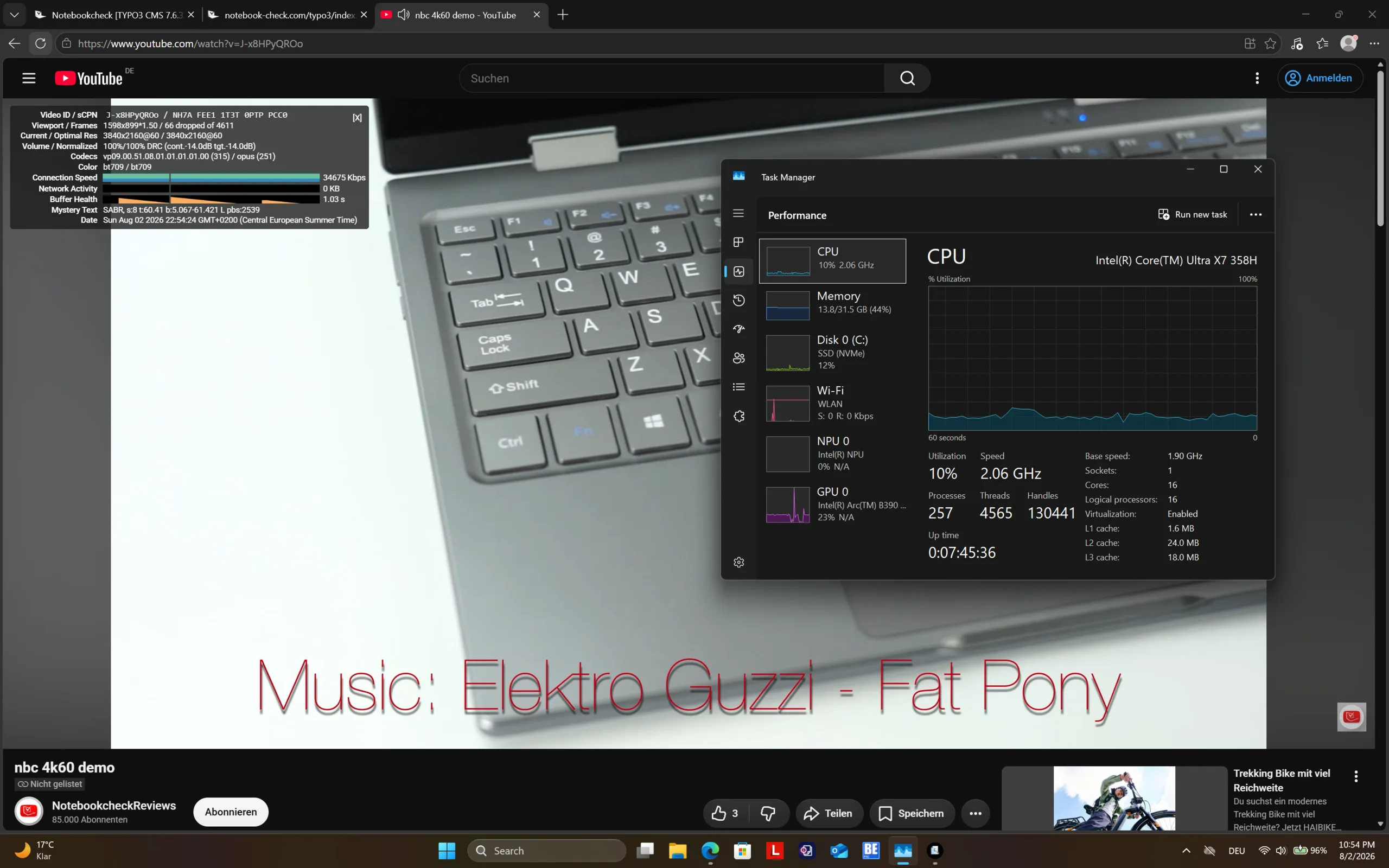Viewport: 1389px width, 868px height.
Task: Open browser settings and more menu
Action: coord(1374,43)
